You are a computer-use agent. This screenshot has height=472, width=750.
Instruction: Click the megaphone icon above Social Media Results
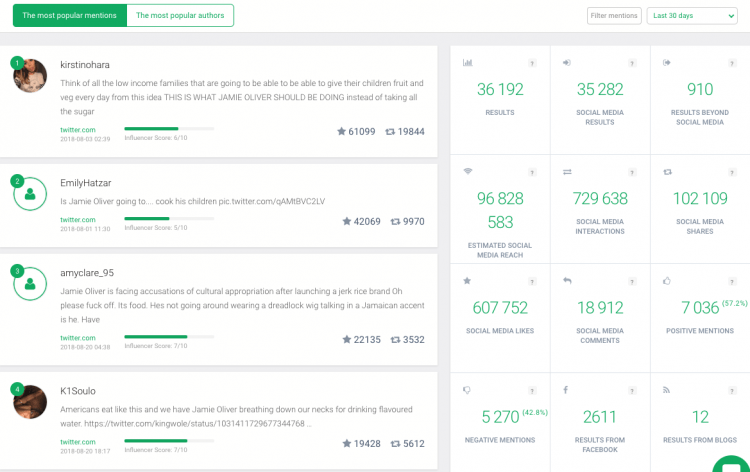click(567, 63)
